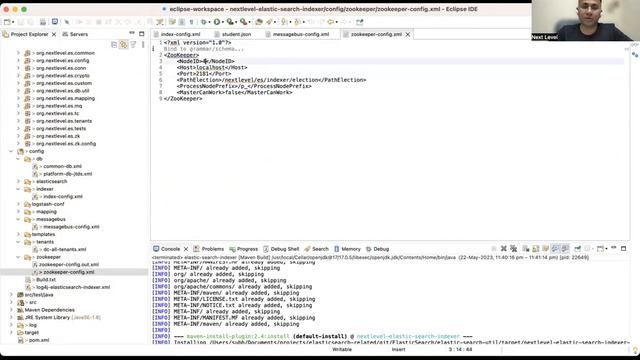Click the far-right toolbar perspective icon
Image resolution: width=640 pixels, height=360 pixels.
click(x=359, y=22)
